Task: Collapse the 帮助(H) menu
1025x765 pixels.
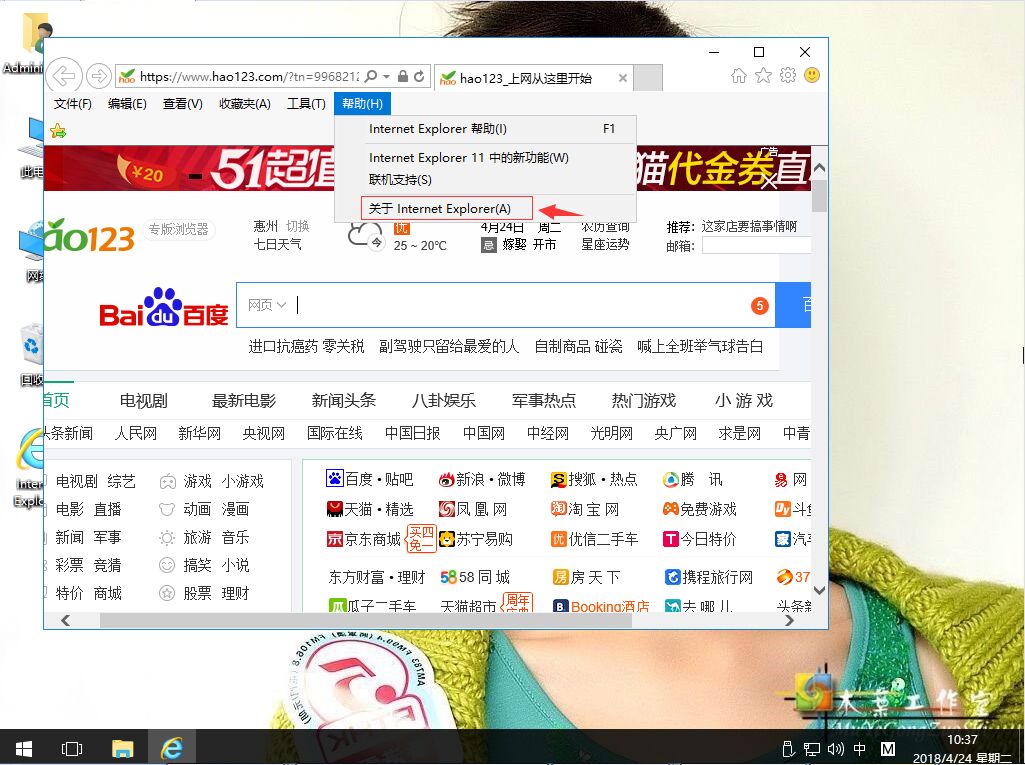Action: (363, 104)
